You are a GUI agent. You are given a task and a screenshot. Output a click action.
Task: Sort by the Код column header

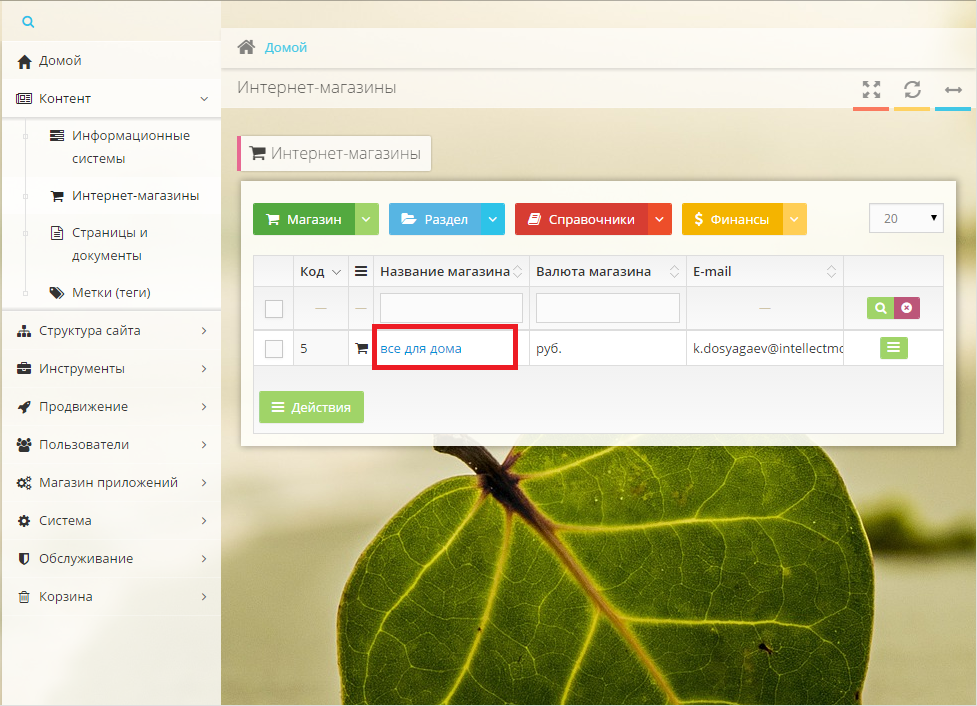pyautogui.click(x=311, y=271)
